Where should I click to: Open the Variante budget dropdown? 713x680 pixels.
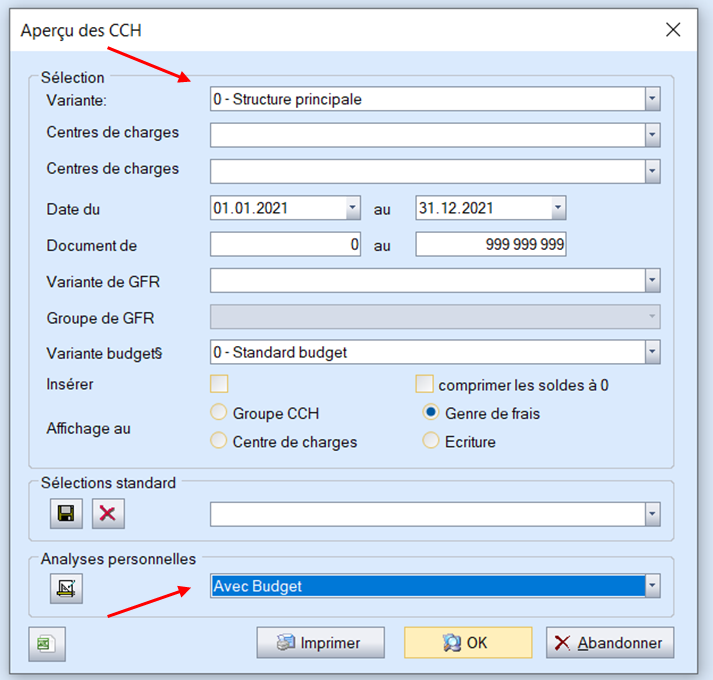[653, 352]
